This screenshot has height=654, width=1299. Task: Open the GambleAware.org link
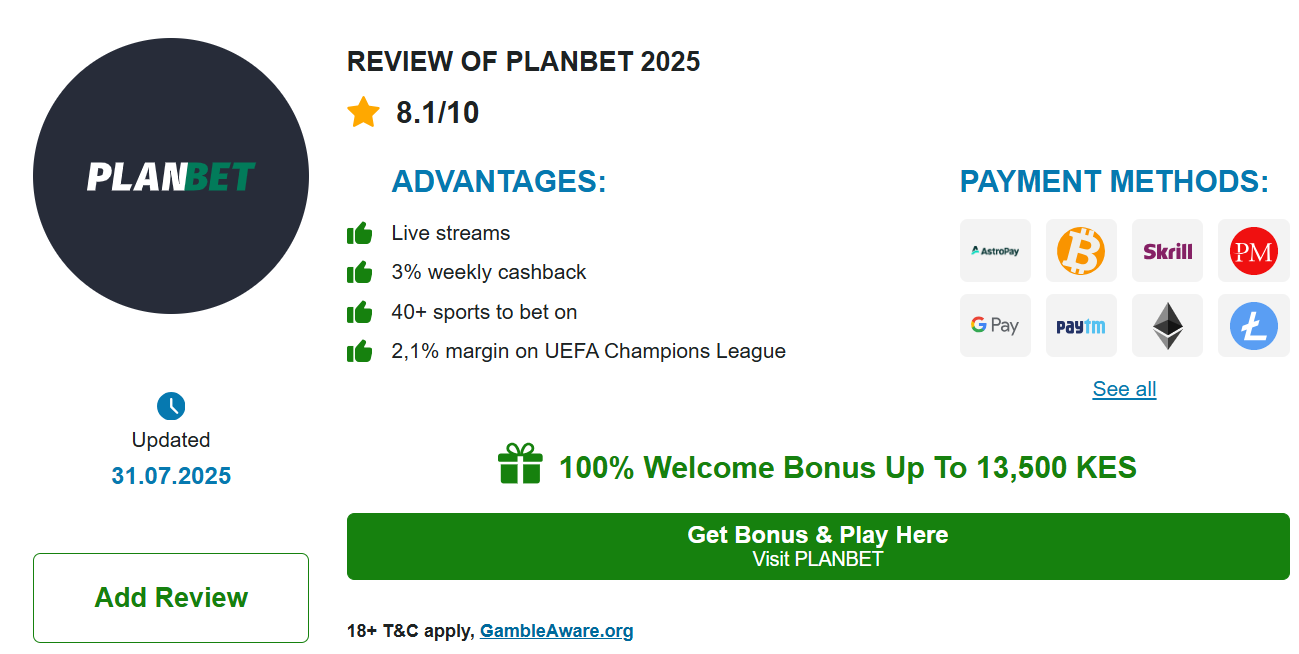[x=556, y=631]
